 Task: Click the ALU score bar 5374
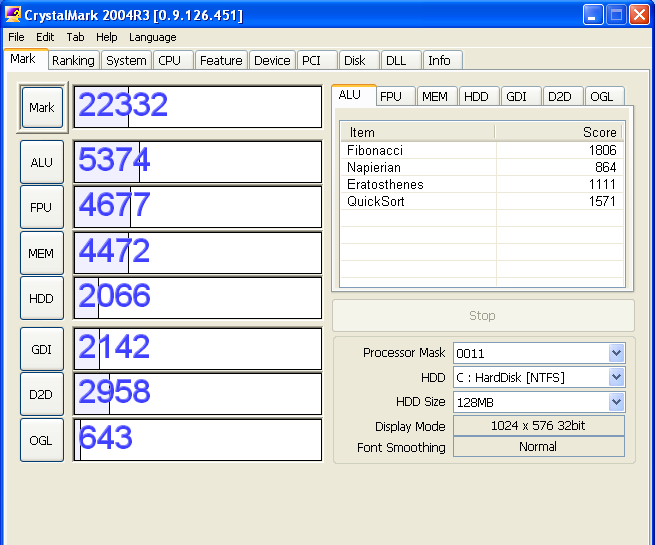click(x=198, y=162)
